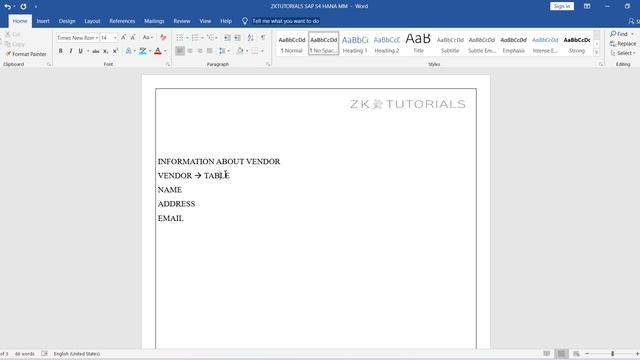The image size is (640, 360).
Task: Click the Sort A-Z icon
Action: [251, 38]
